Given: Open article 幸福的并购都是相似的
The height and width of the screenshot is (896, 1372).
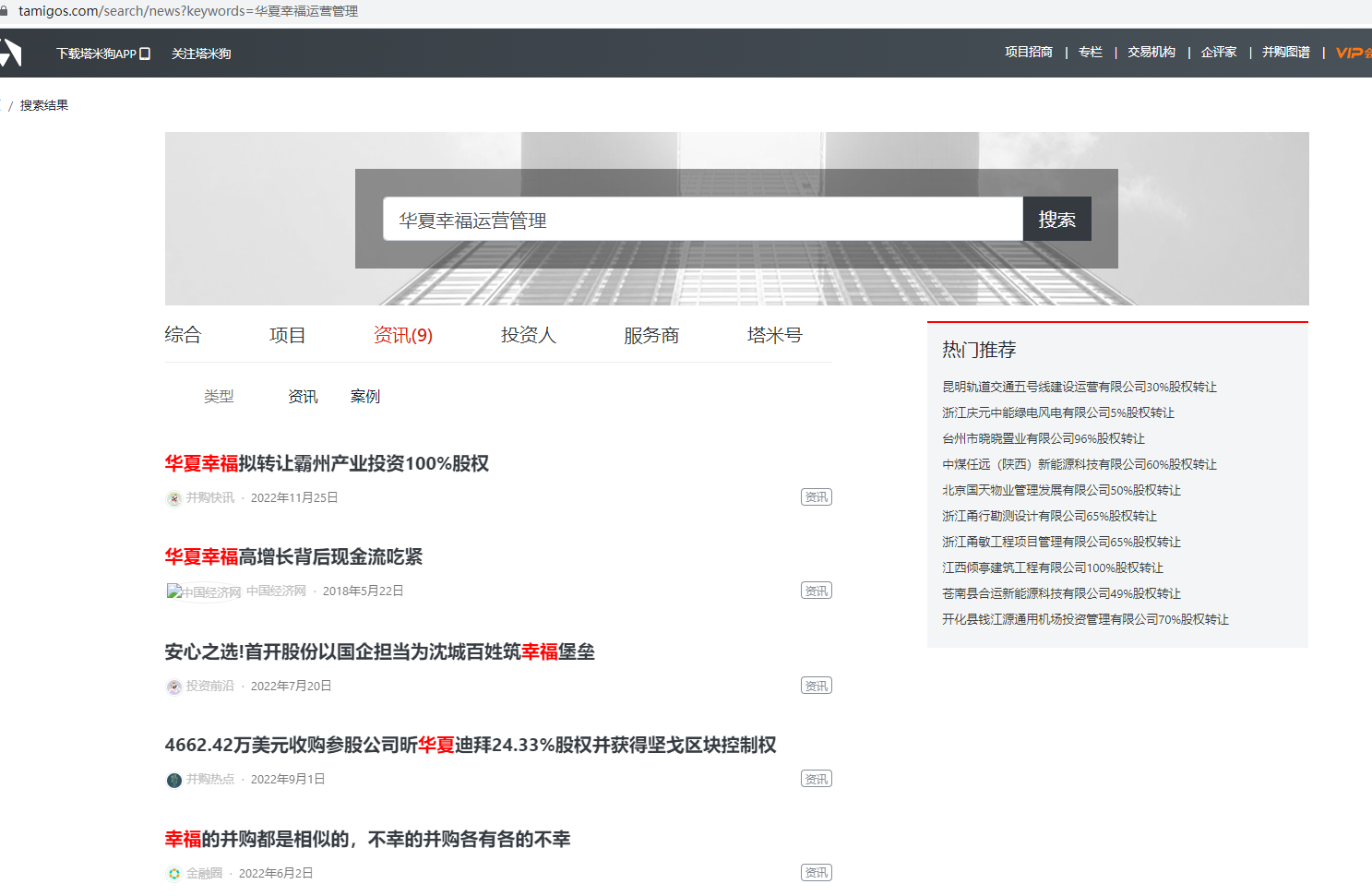Looking at the screenshot, I should pyautogui.click(x=367, y=839).
